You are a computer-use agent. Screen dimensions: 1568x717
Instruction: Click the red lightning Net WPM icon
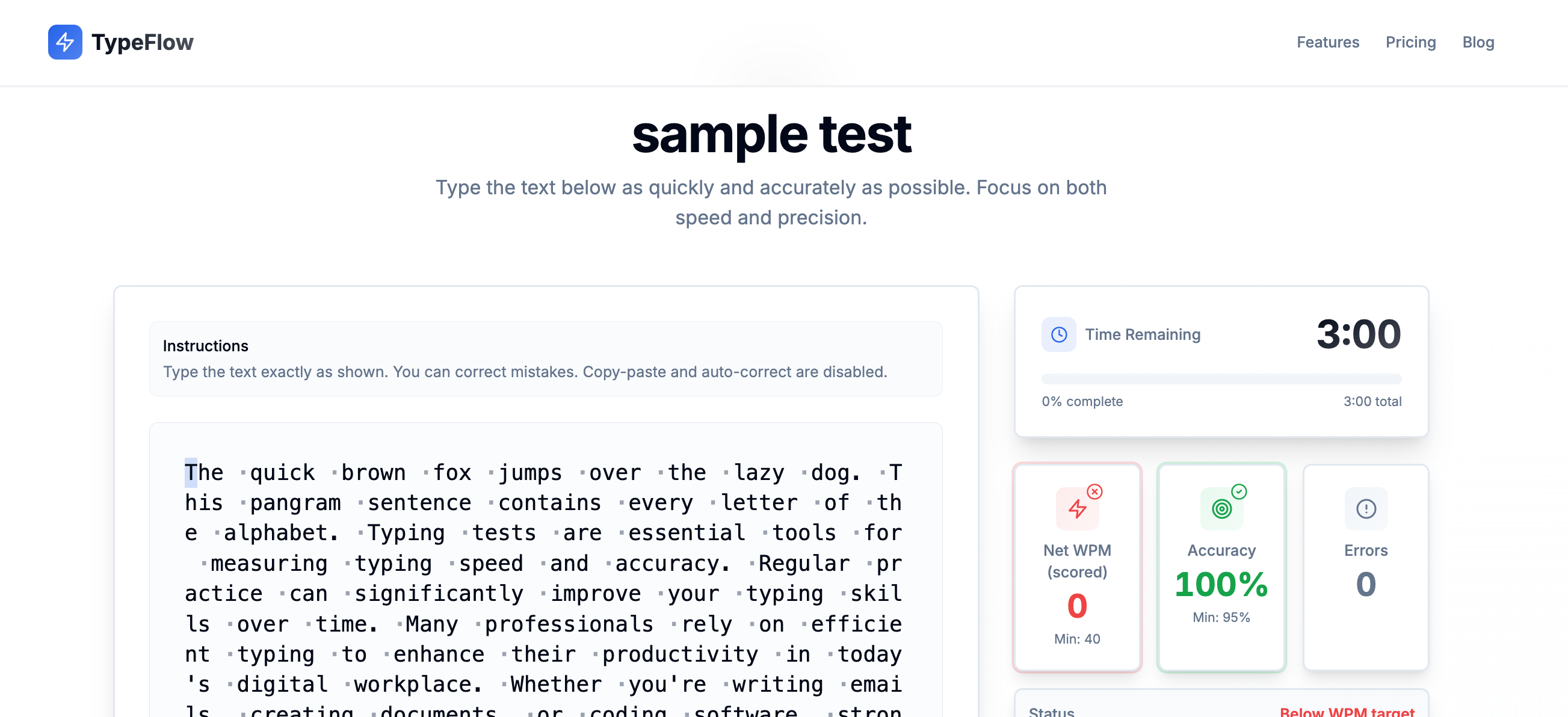click(1077, 509)
